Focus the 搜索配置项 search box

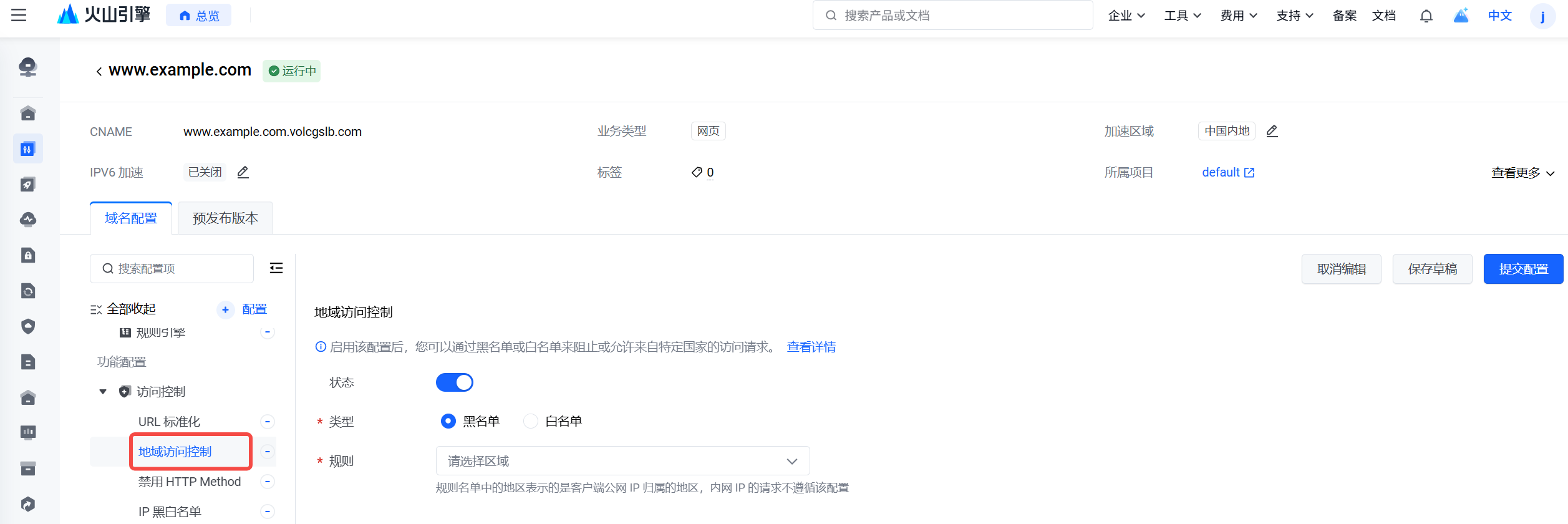(172, 269)
